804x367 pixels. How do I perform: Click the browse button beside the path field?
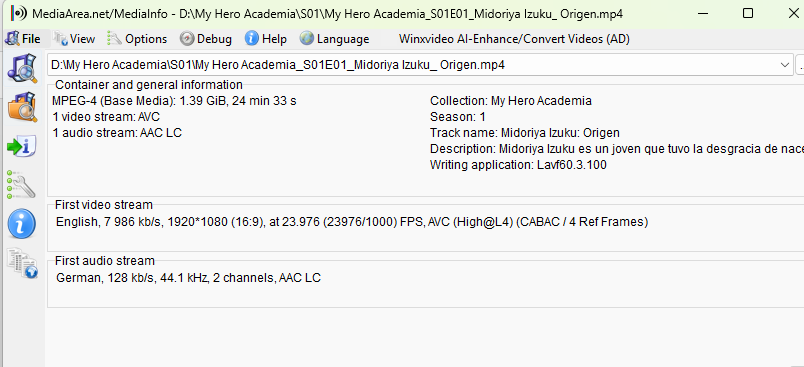(x=800, y=65)
